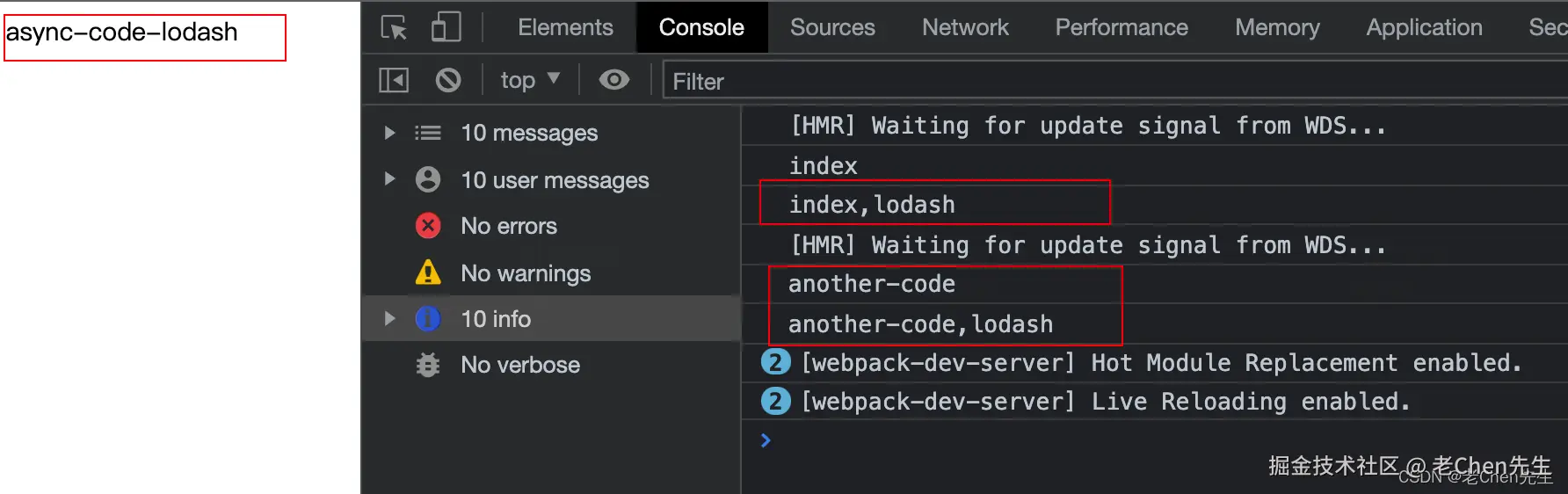Toggle the live expression eye icon
The image size is (1568, 494).
[613, 80]
